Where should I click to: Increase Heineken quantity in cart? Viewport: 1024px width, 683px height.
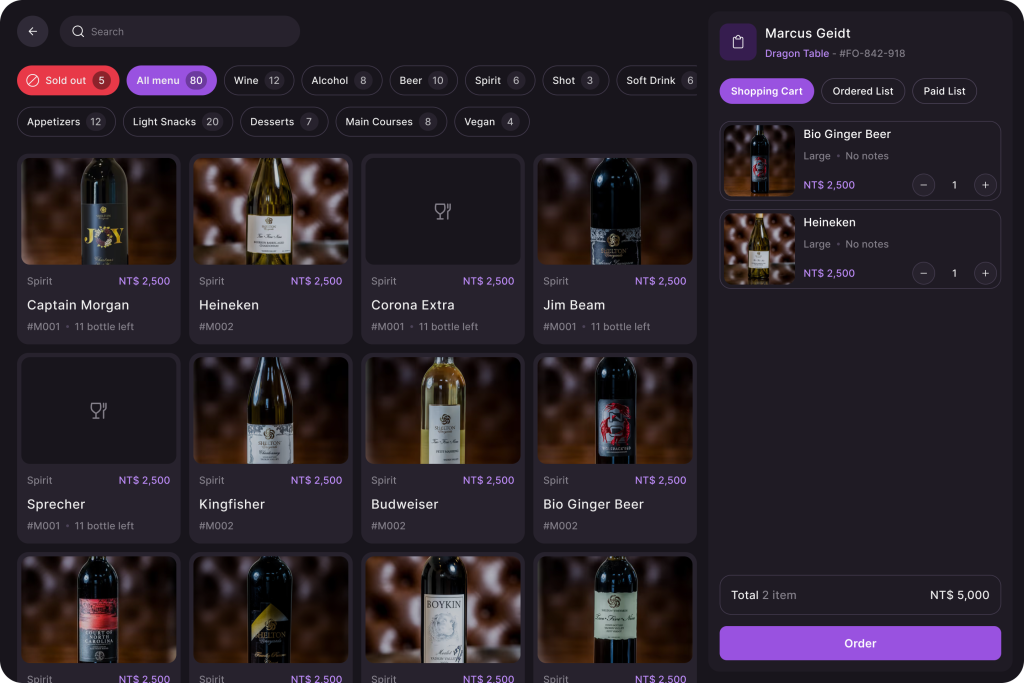tap(985, 273)
